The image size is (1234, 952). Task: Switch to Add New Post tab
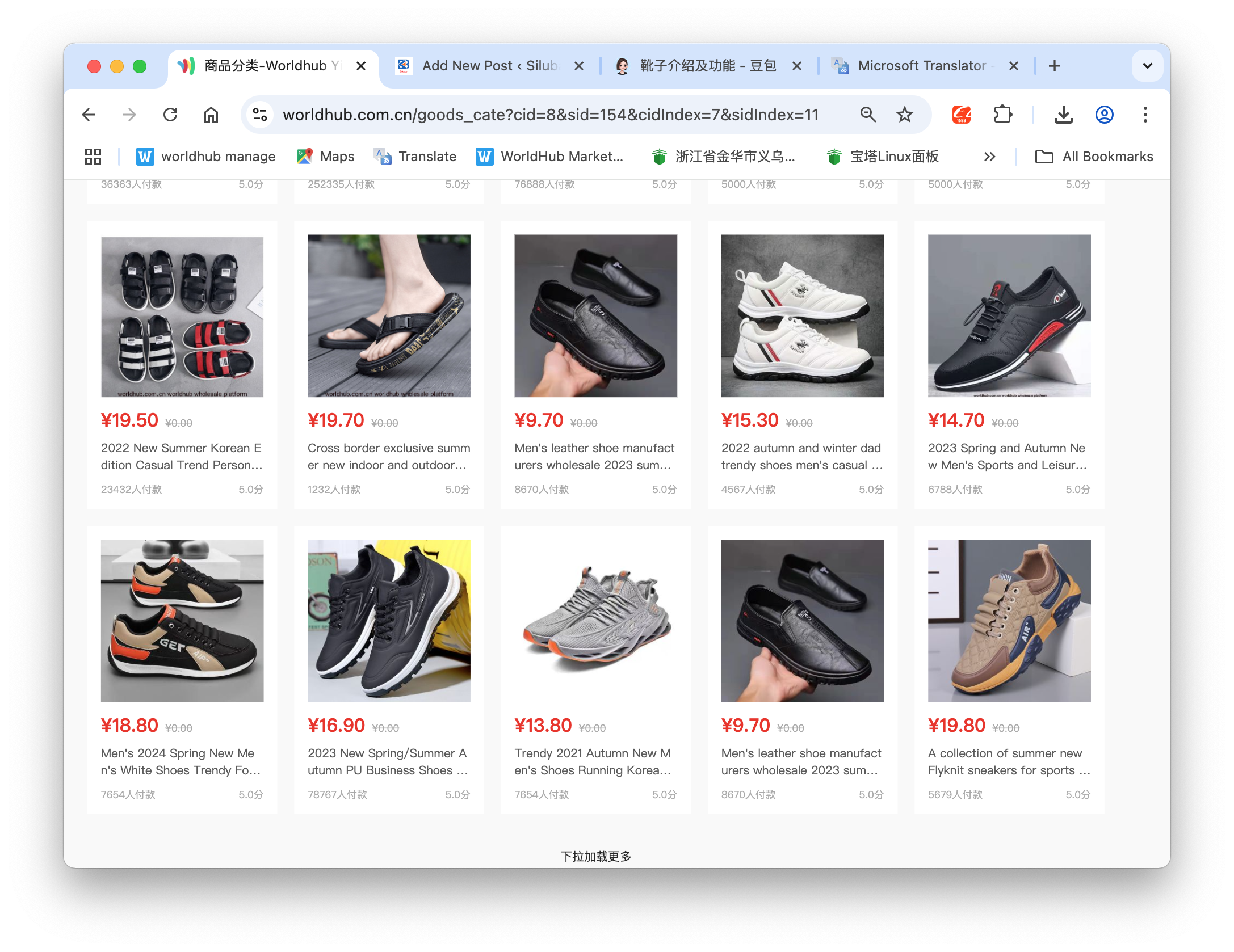[488, 66]
